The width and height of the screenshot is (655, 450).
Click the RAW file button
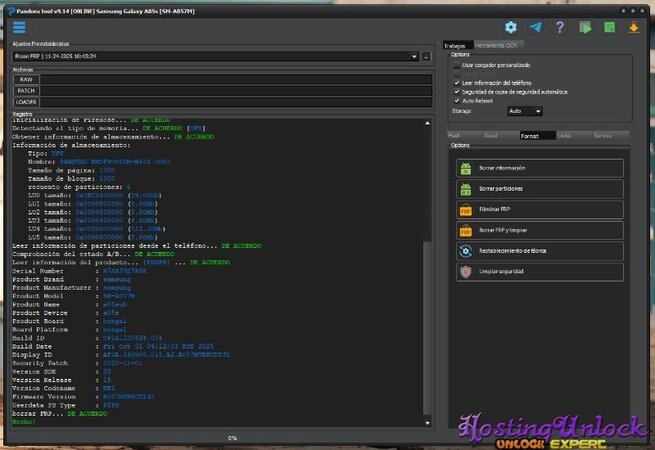point(26,79)
